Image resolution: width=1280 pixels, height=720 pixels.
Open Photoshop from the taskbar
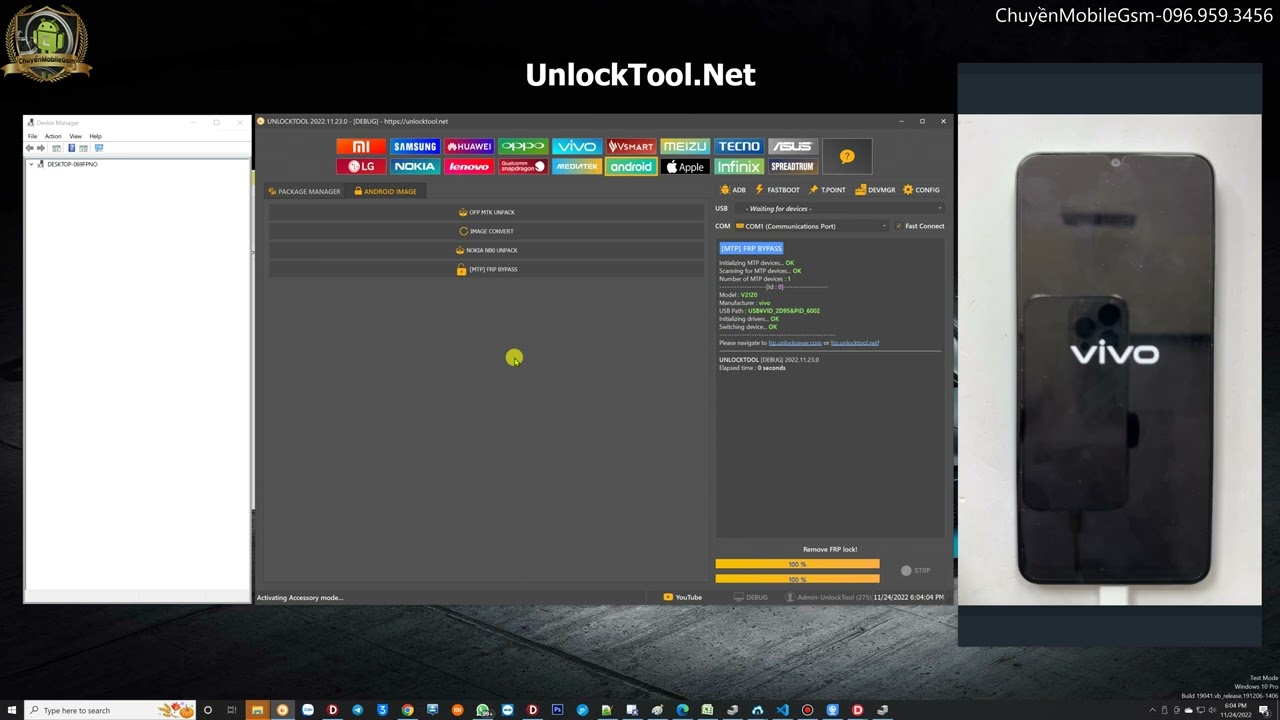(557, 710)
